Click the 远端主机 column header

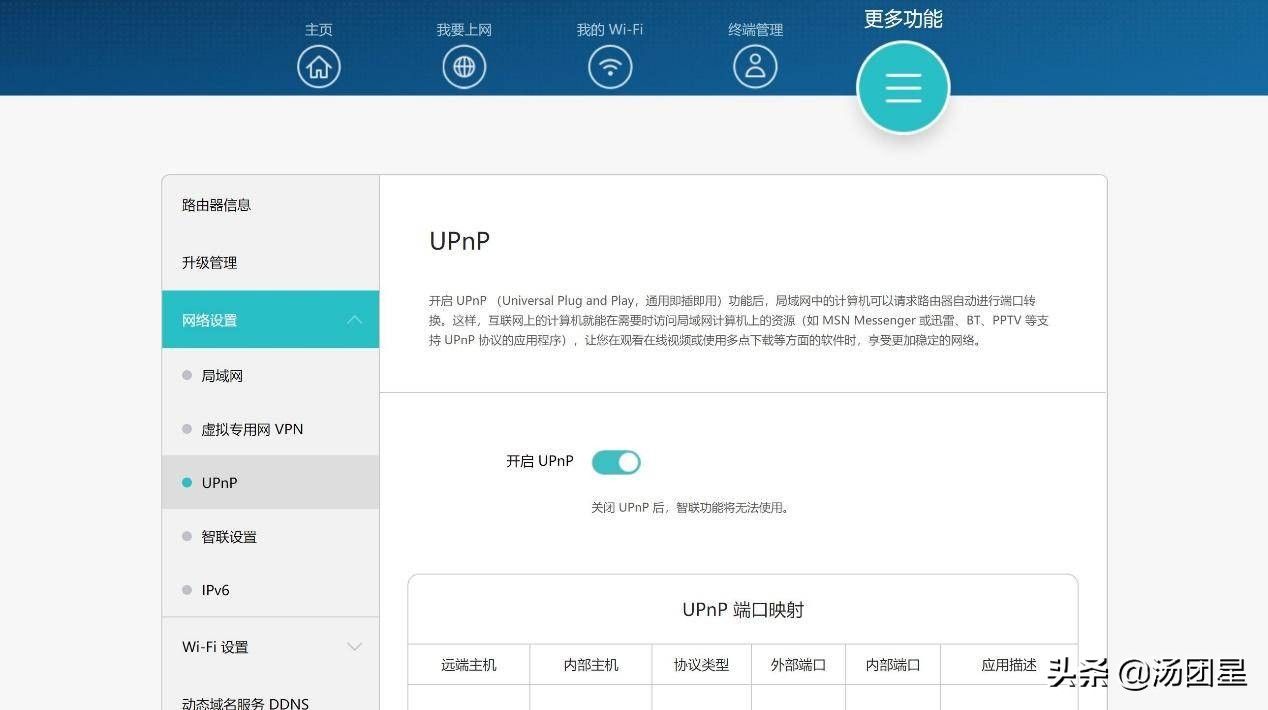469,665
